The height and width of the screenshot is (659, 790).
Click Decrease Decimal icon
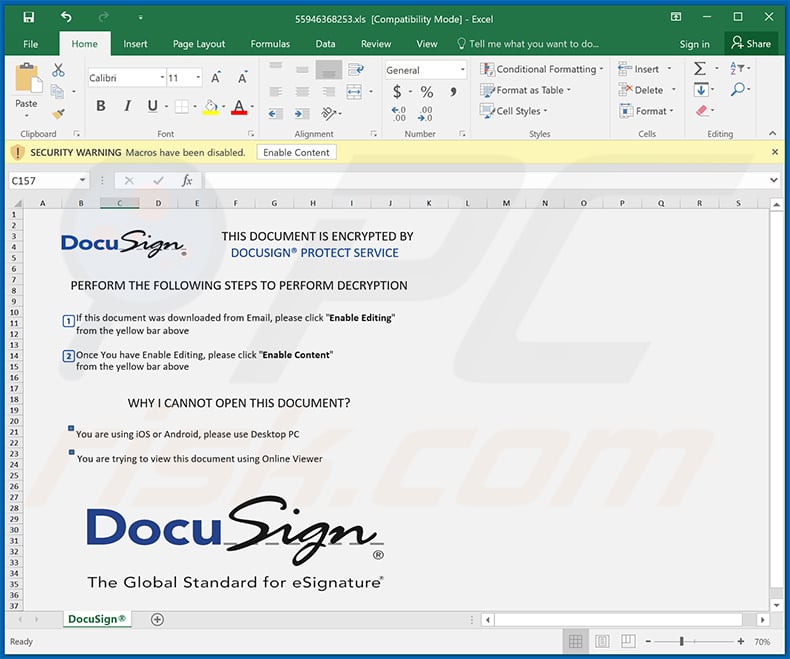point(425,114)
